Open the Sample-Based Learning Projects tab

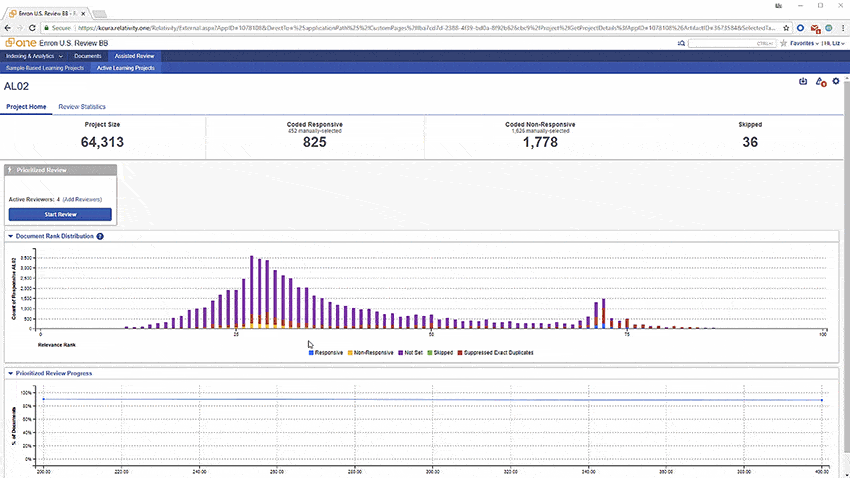pyautogui.click(x=46, y=68)
